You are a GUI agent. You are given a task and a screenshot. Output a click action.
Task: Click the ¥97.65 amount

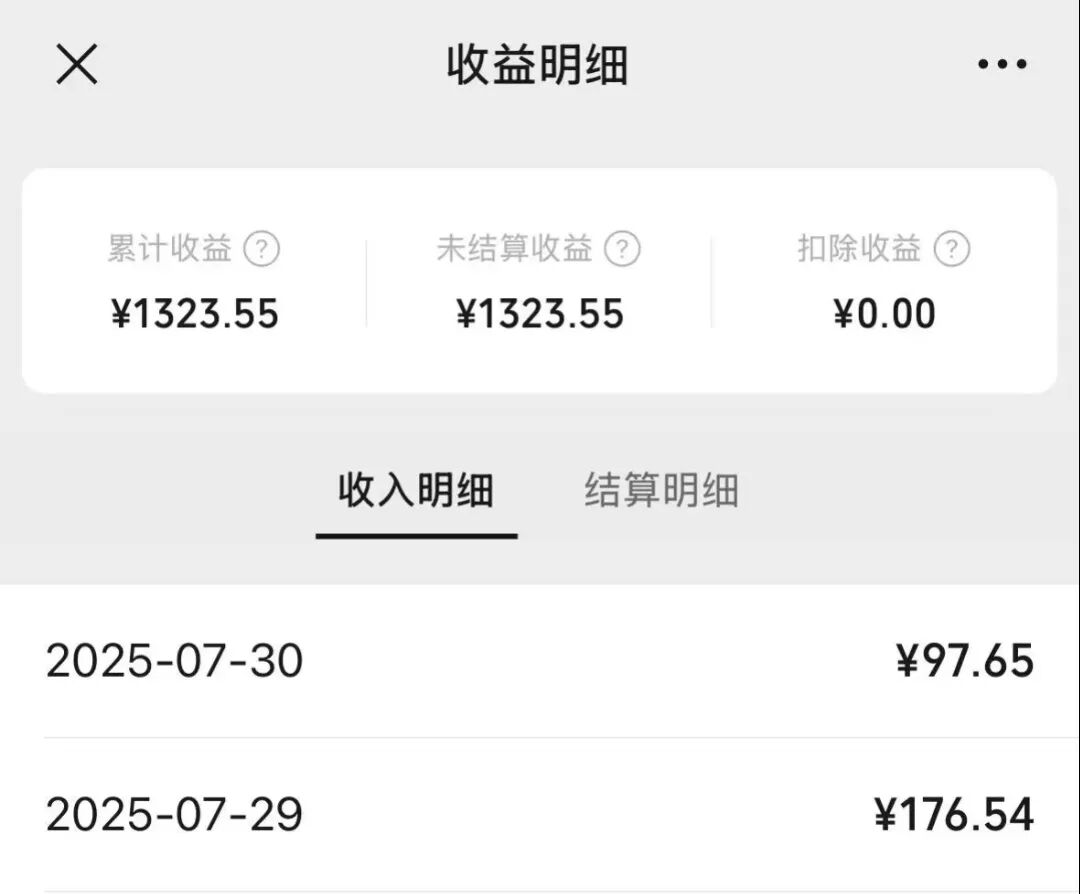[964, 660]
